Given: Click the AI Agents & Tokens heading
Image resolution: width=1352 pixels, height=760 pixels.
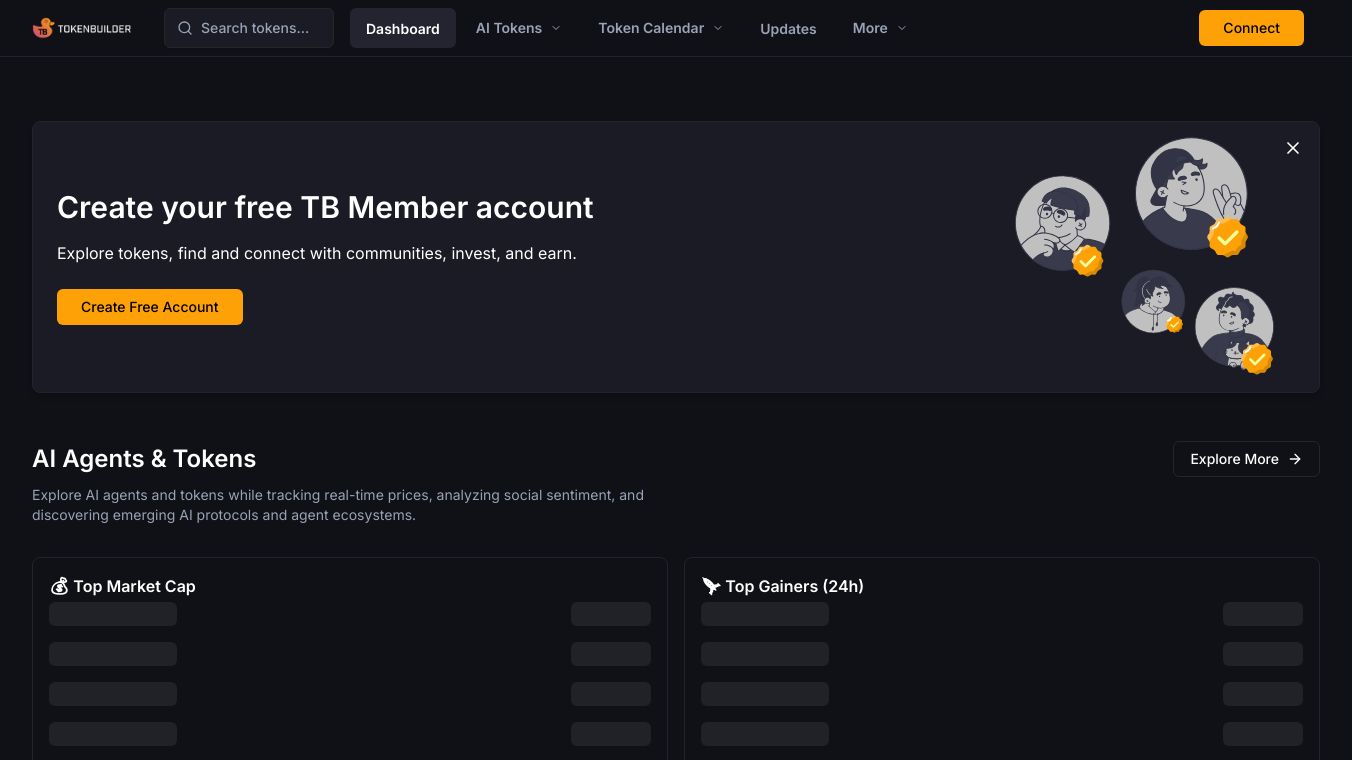Looking at the screenshot, I should (144, 459).
